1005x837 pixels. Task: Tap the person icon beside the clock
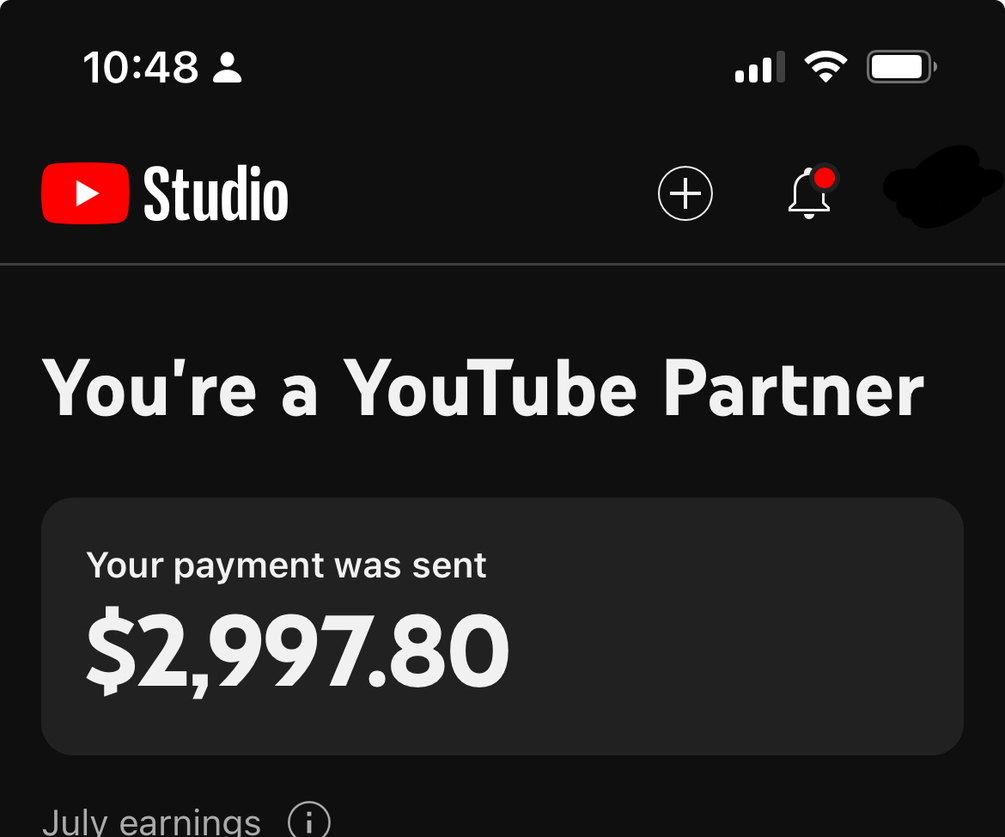click(227, 67)
